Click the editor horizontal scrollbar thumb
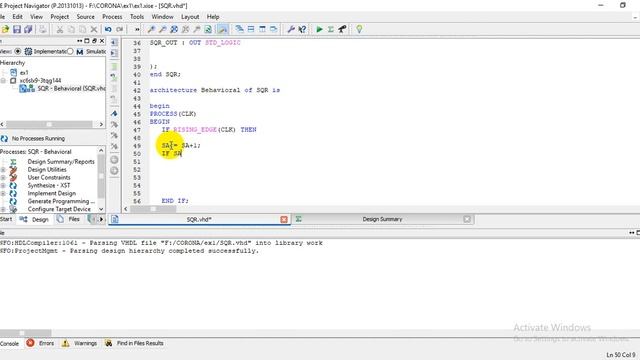The height and width of the screenshot is (360, 640). (153, 209)
